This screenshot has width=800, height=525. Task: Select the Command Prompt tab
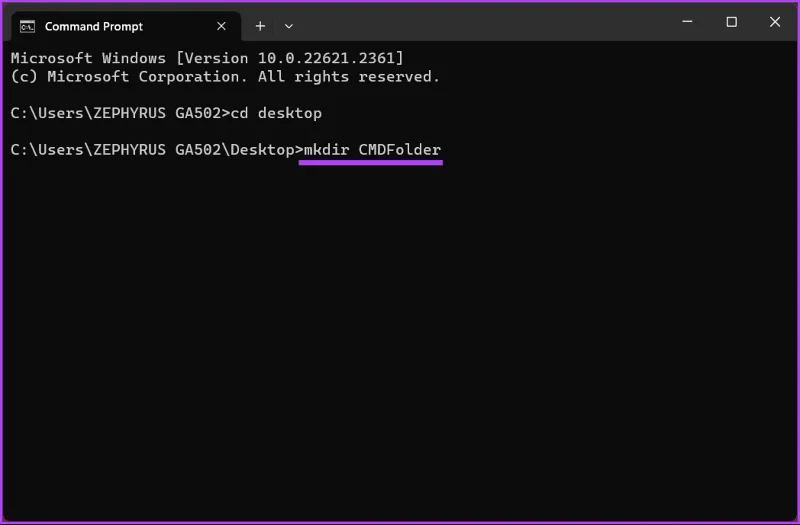pyautogui.click(x=126, y=26)
